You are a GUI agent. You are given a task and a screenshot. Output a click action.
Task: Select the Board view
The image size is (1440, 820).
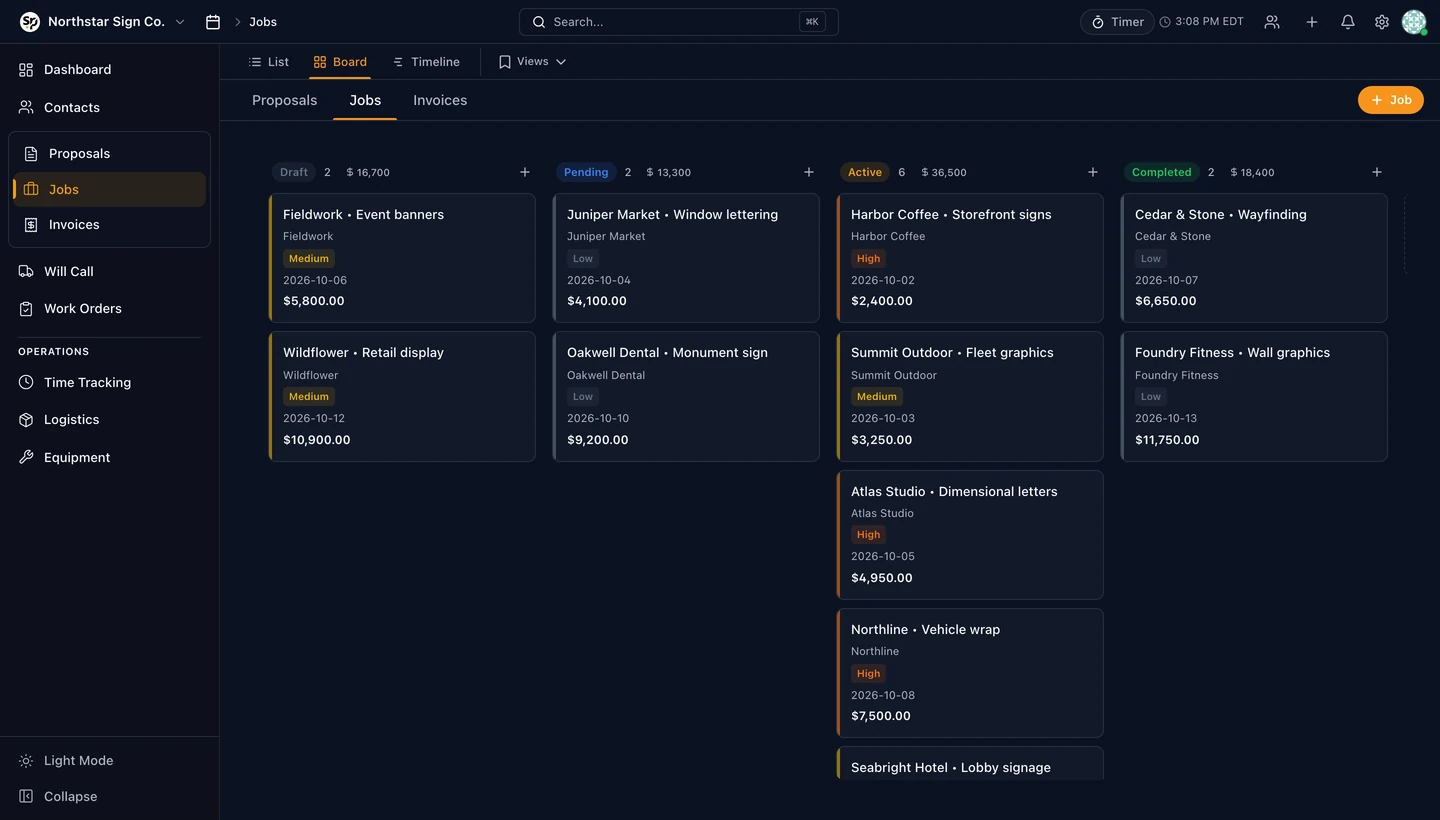point(340,62)
